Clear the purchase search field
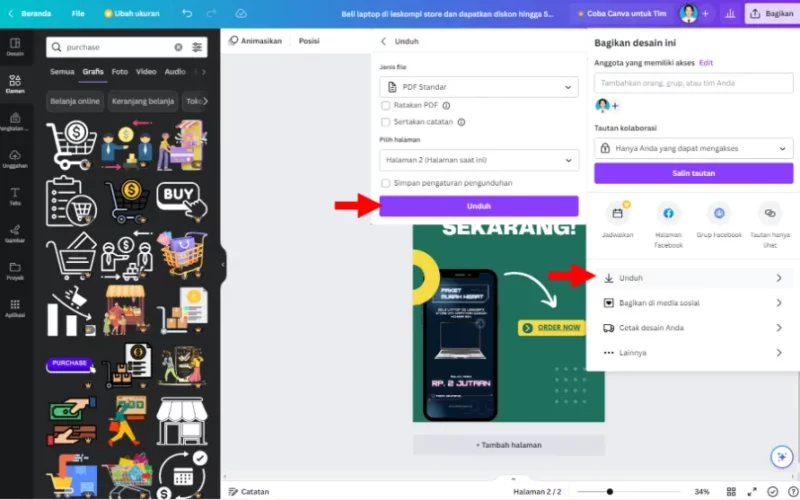 tap(178, 47)
